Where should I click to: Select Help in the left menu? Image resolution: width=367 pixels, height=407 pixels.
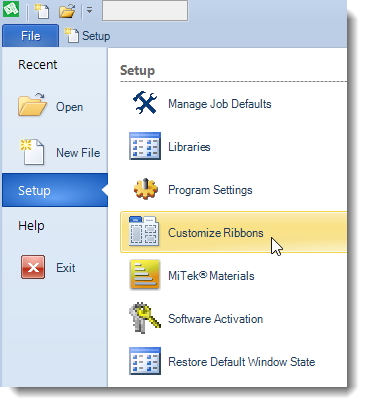31,226
